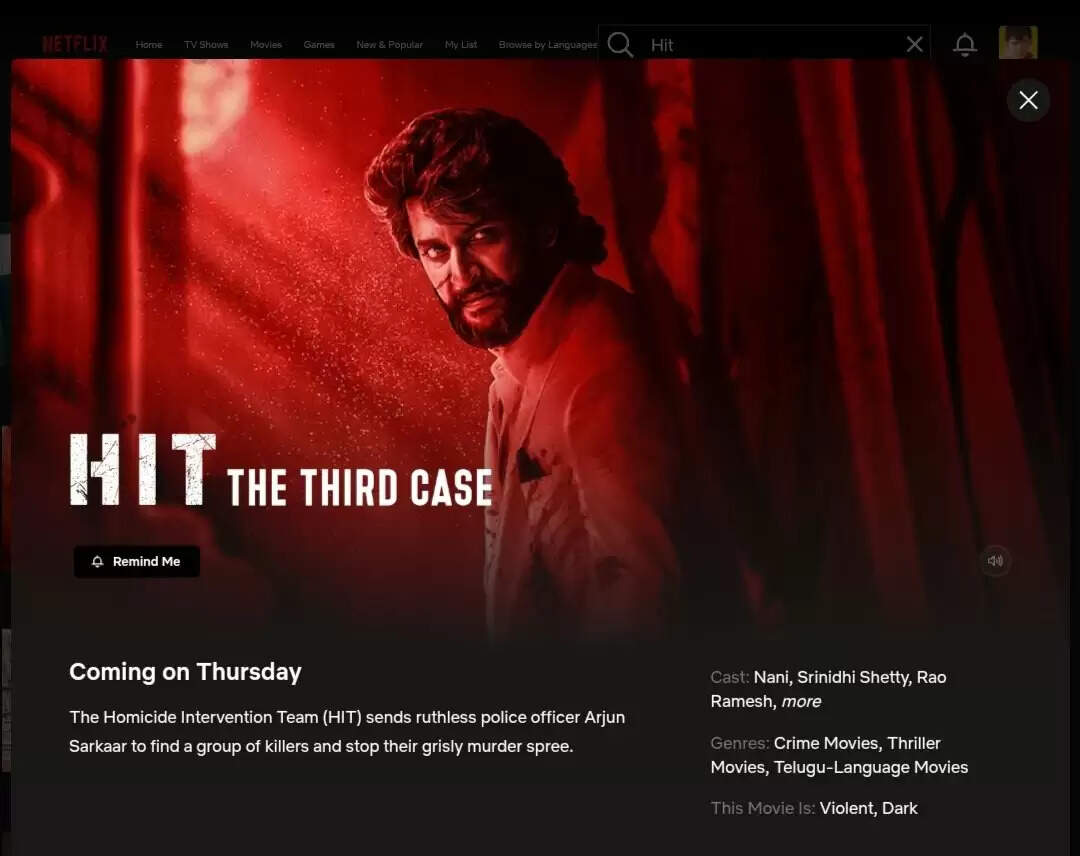Click the search magnifier icon
Image resolution: width=1080 pixels, height=856 pixels.
[620, 45]
